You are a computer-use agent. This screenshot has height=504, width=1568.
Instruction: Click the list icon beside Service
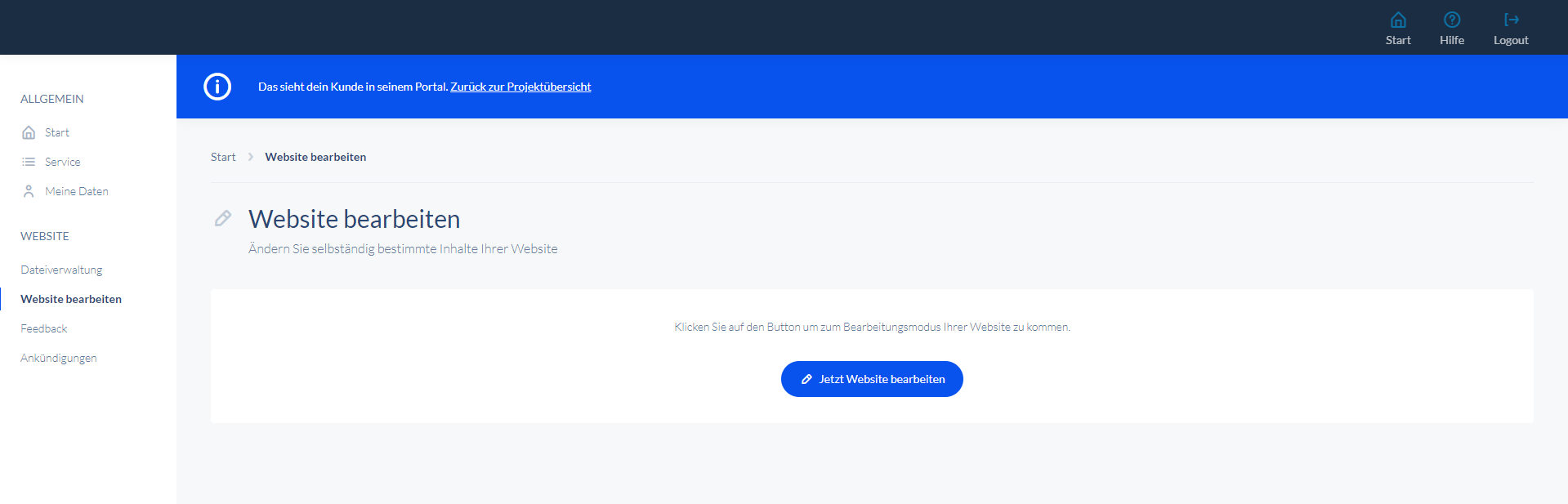click(x=29, y=162)
